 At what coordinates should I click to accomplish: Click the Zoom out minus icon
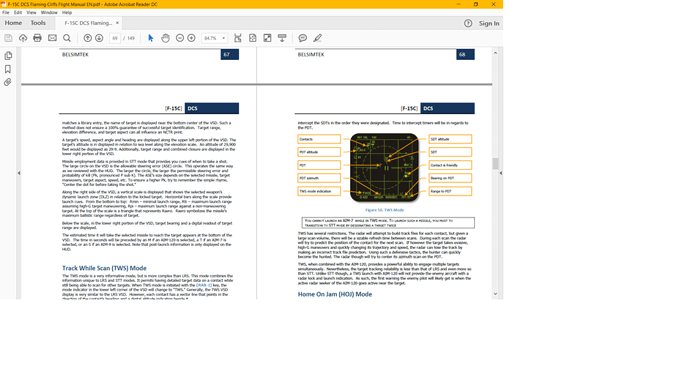click(180, 38)
